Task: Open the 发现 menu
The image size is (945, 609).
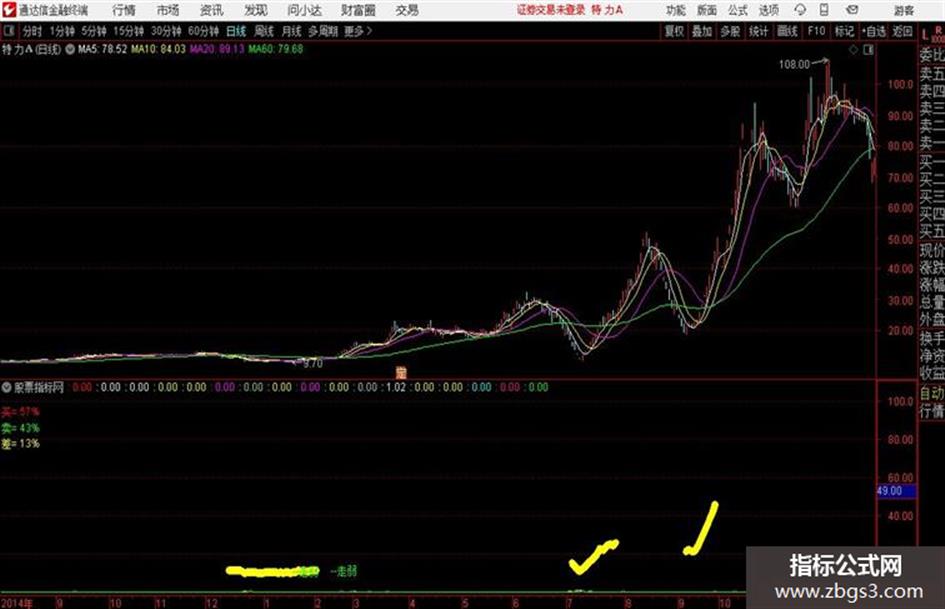Action: pos(256,10)
